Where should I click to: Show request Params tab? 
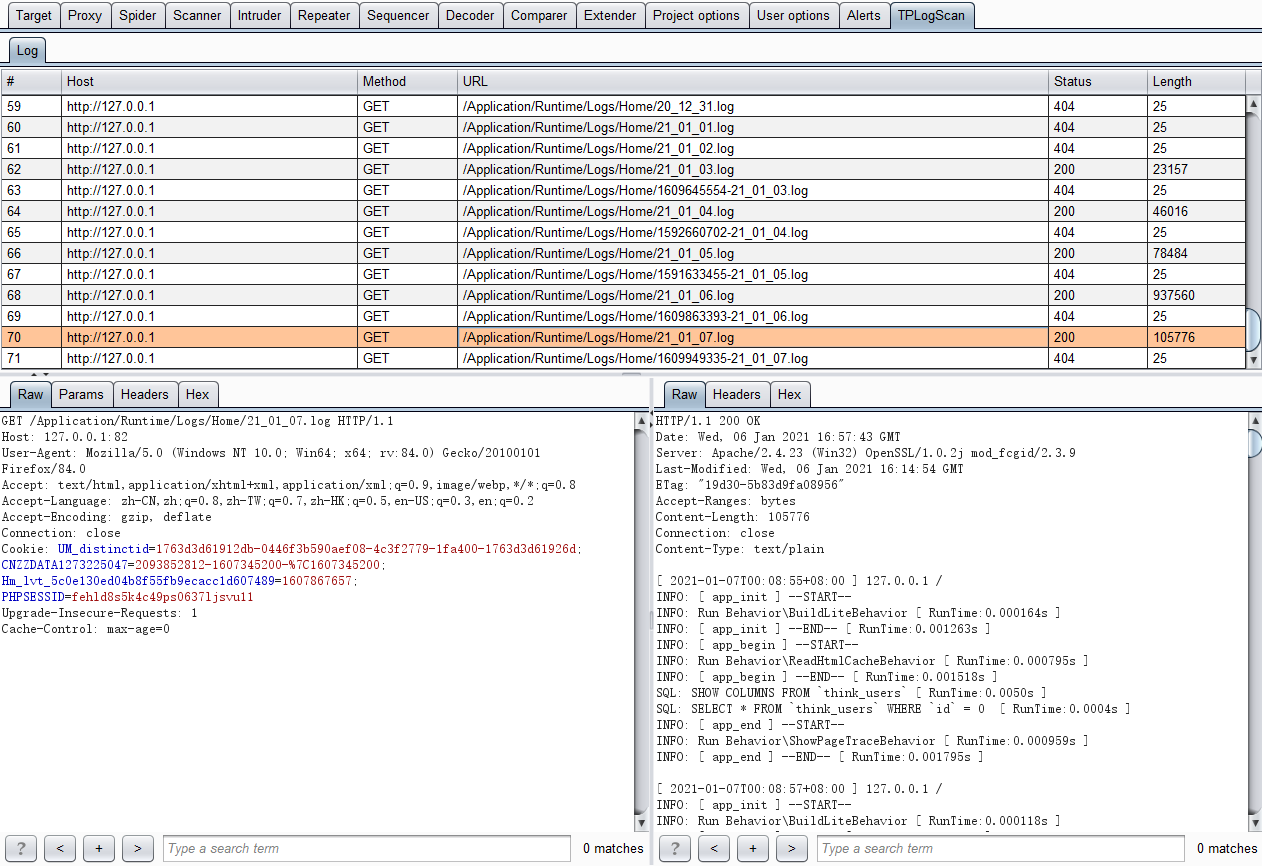tap(80, 394)
